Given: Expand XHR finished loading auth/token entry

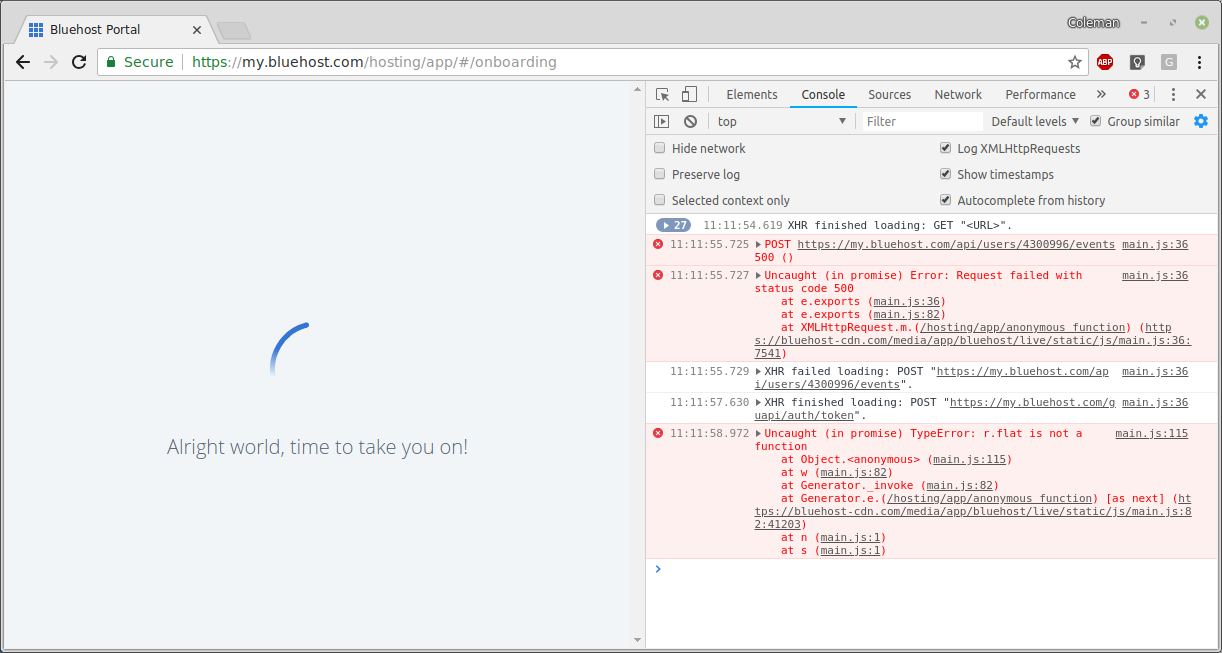Looking at the screenshot, I should [759, 403].
